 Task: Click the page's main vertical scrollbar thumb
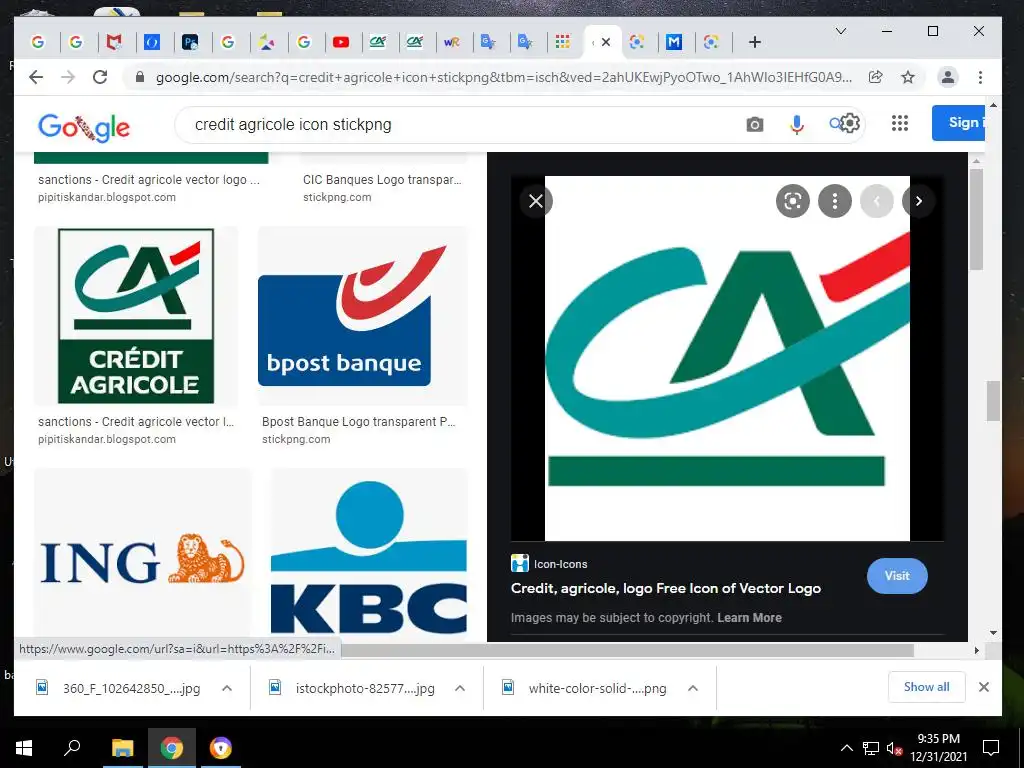993,400
